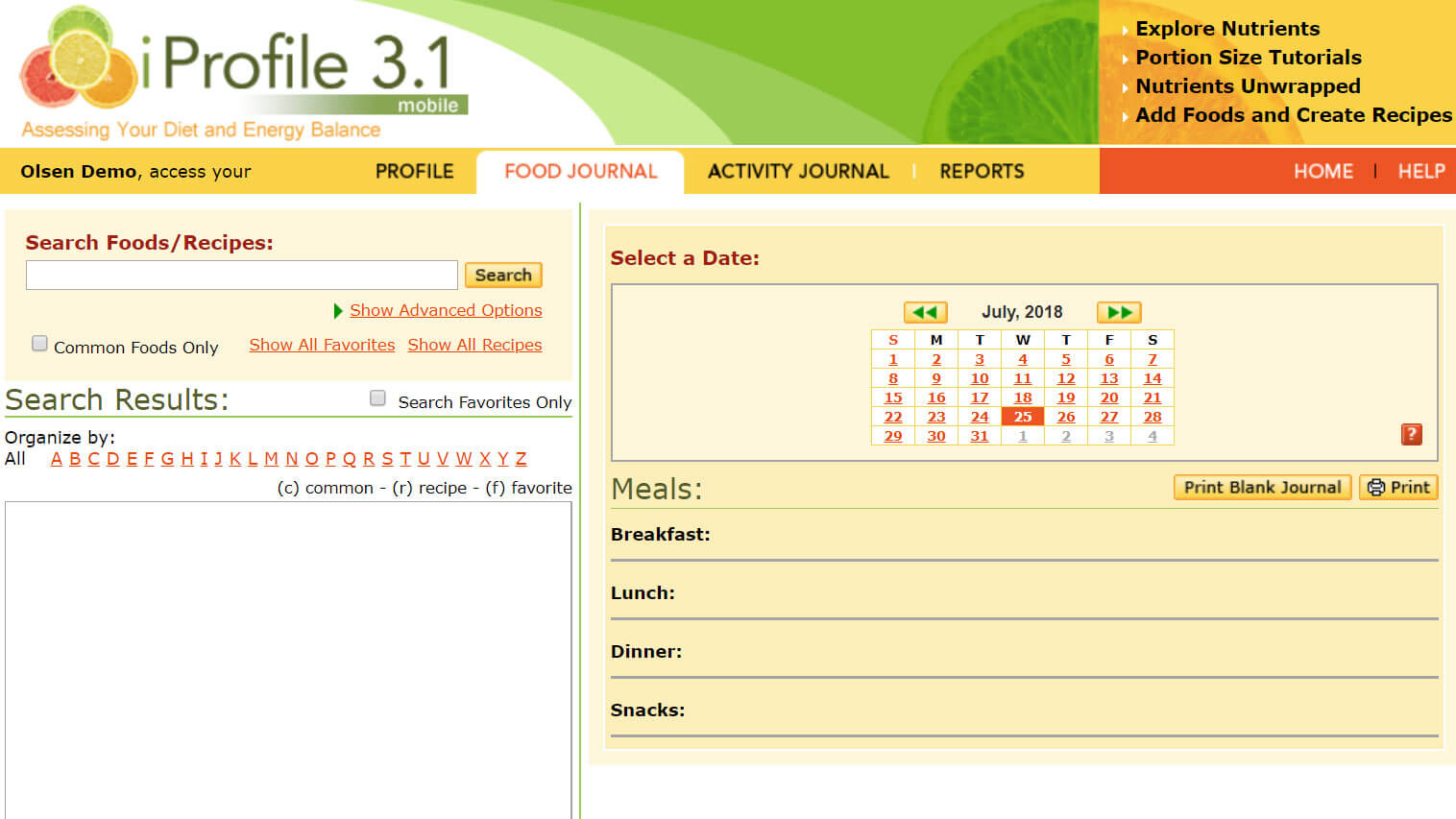
Task: Select July 30 in the calendar
Action: (936, 436)
